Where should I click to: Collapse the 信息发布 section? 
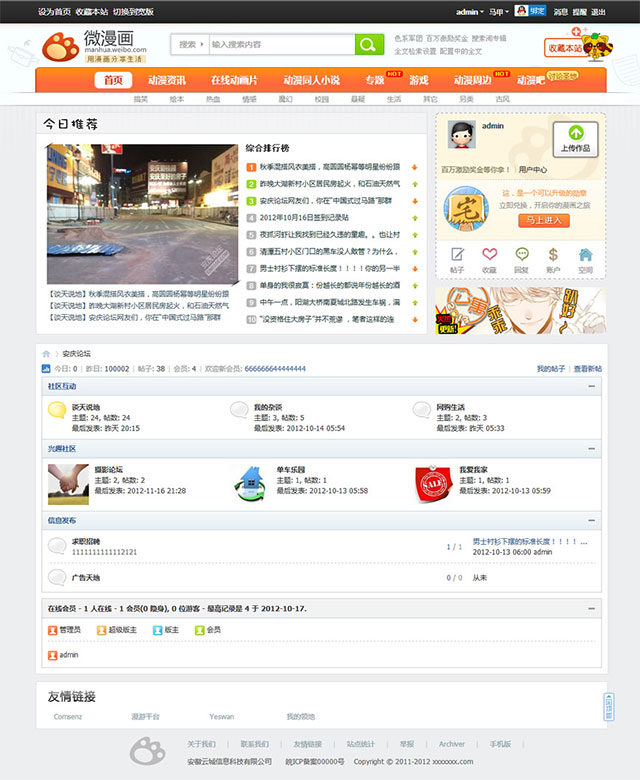592,521
